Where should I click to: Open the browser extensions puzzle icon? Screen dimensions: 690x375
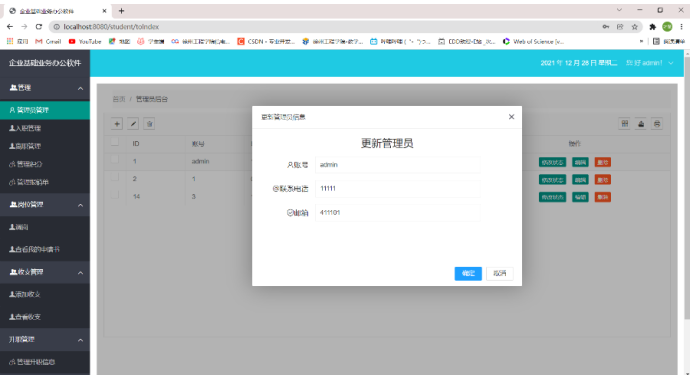(653, 27)
